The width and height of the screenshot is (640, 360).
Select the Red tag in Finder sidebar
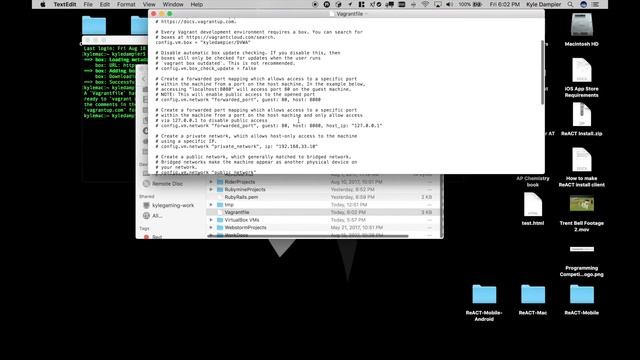(x=157, y=237)
